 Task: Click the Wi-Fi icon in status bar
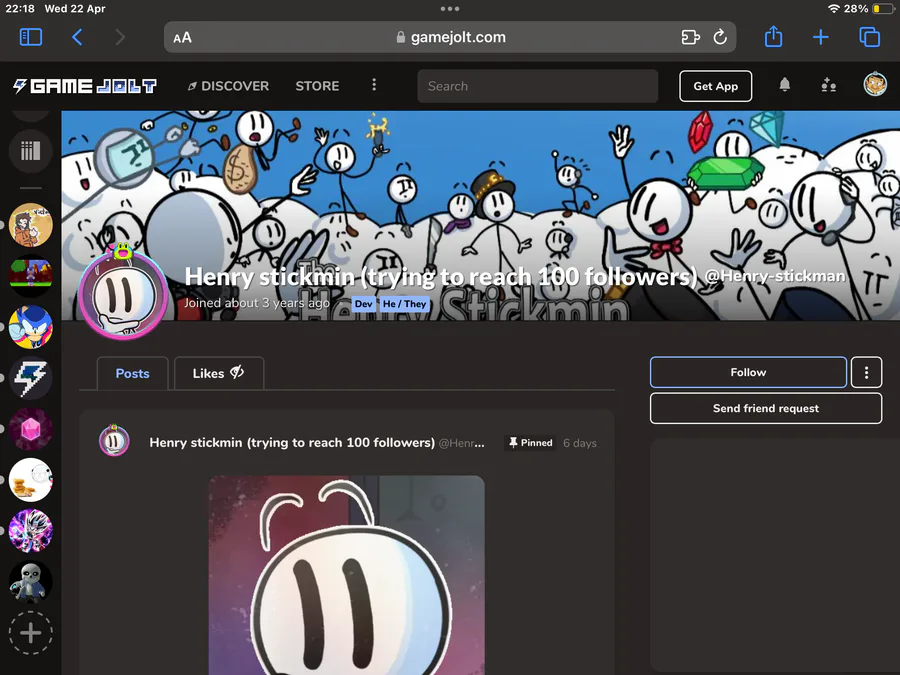click(834, 9)
